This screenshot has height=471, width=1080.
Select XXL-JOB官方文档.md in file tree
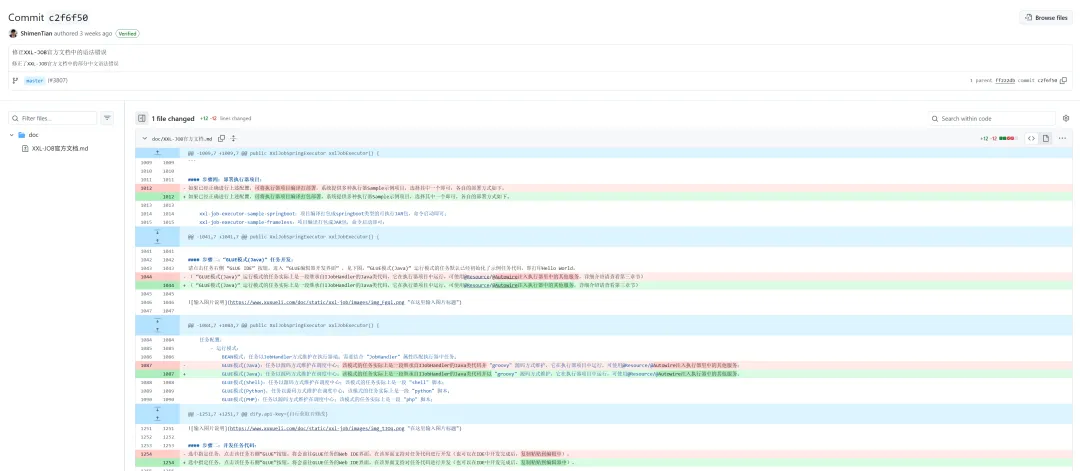60,148
